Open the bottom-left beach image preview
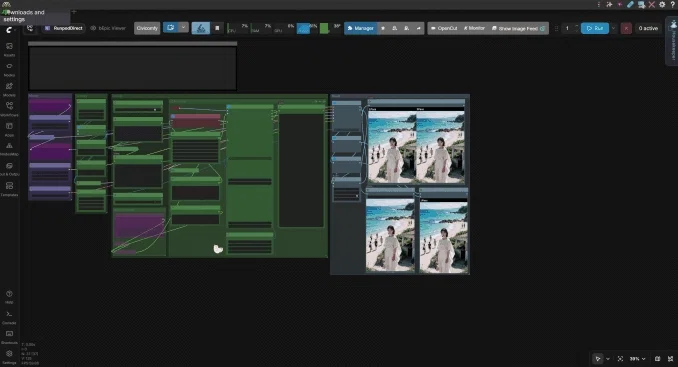678x367 pixels. 390,235
